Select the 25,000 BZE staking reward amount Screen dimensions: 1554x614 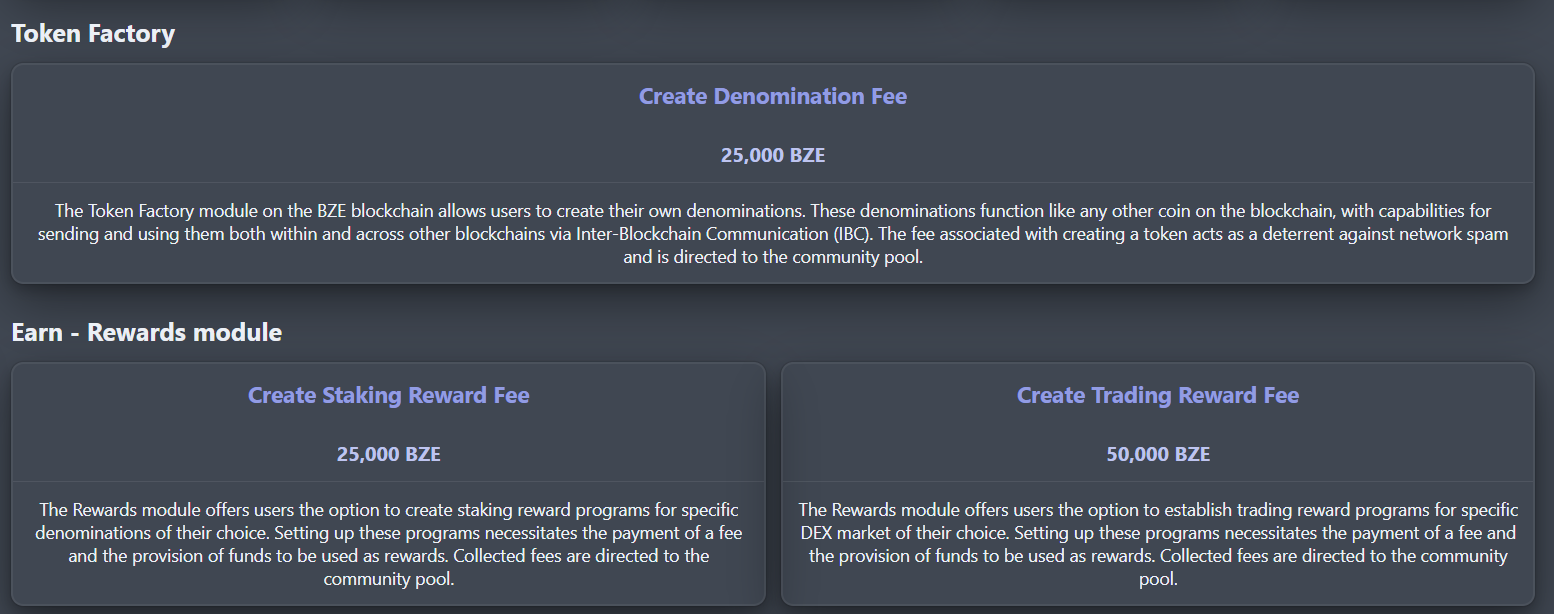coord(388,455)
